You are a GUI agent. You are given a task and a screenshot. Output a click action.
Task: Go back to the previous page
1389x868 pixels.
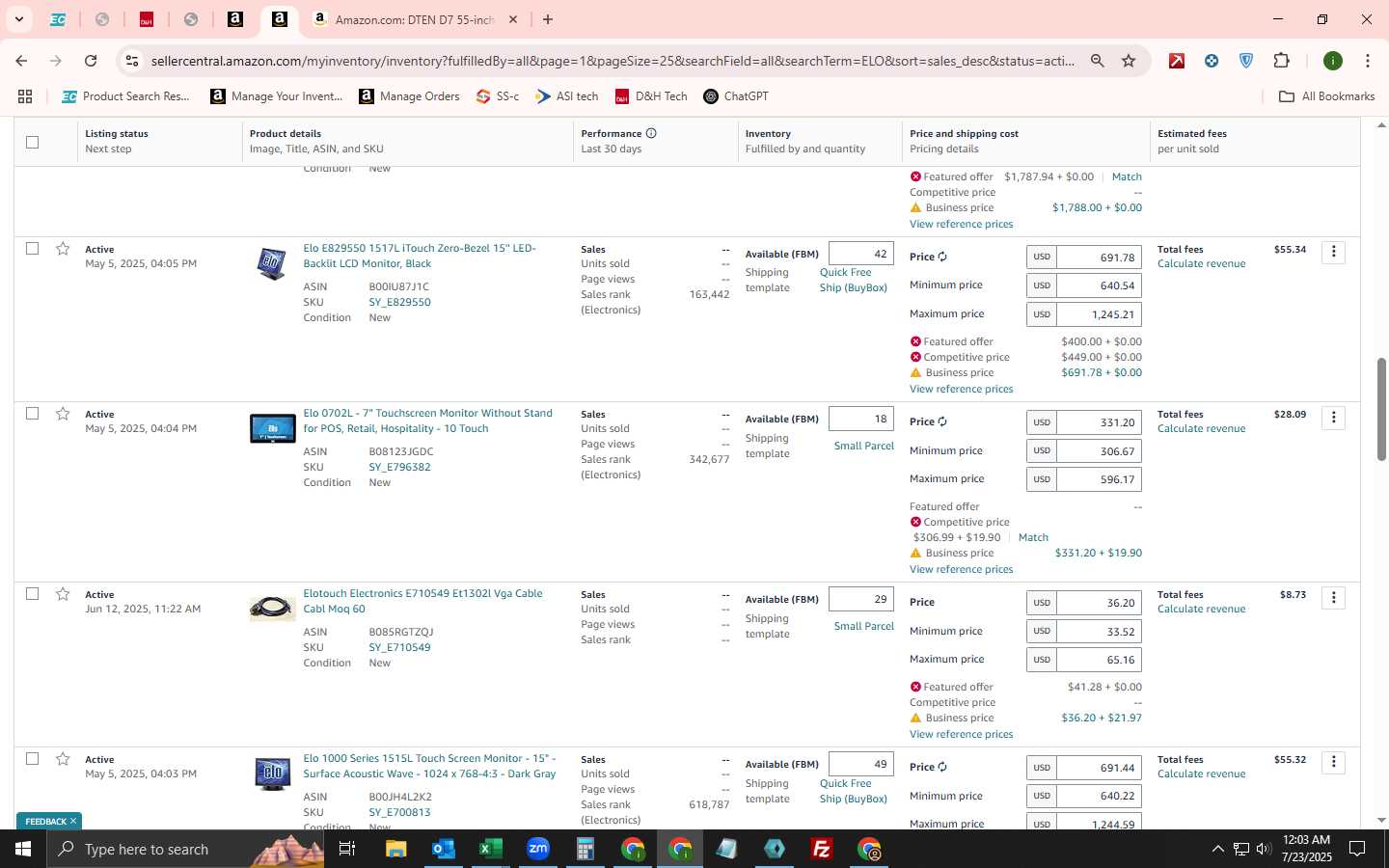pyautogui.click(x=21, y=61)
